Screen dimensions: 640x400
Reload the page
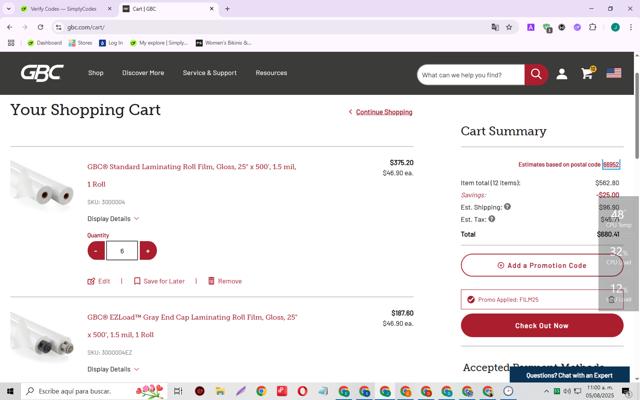pos(40,27)
